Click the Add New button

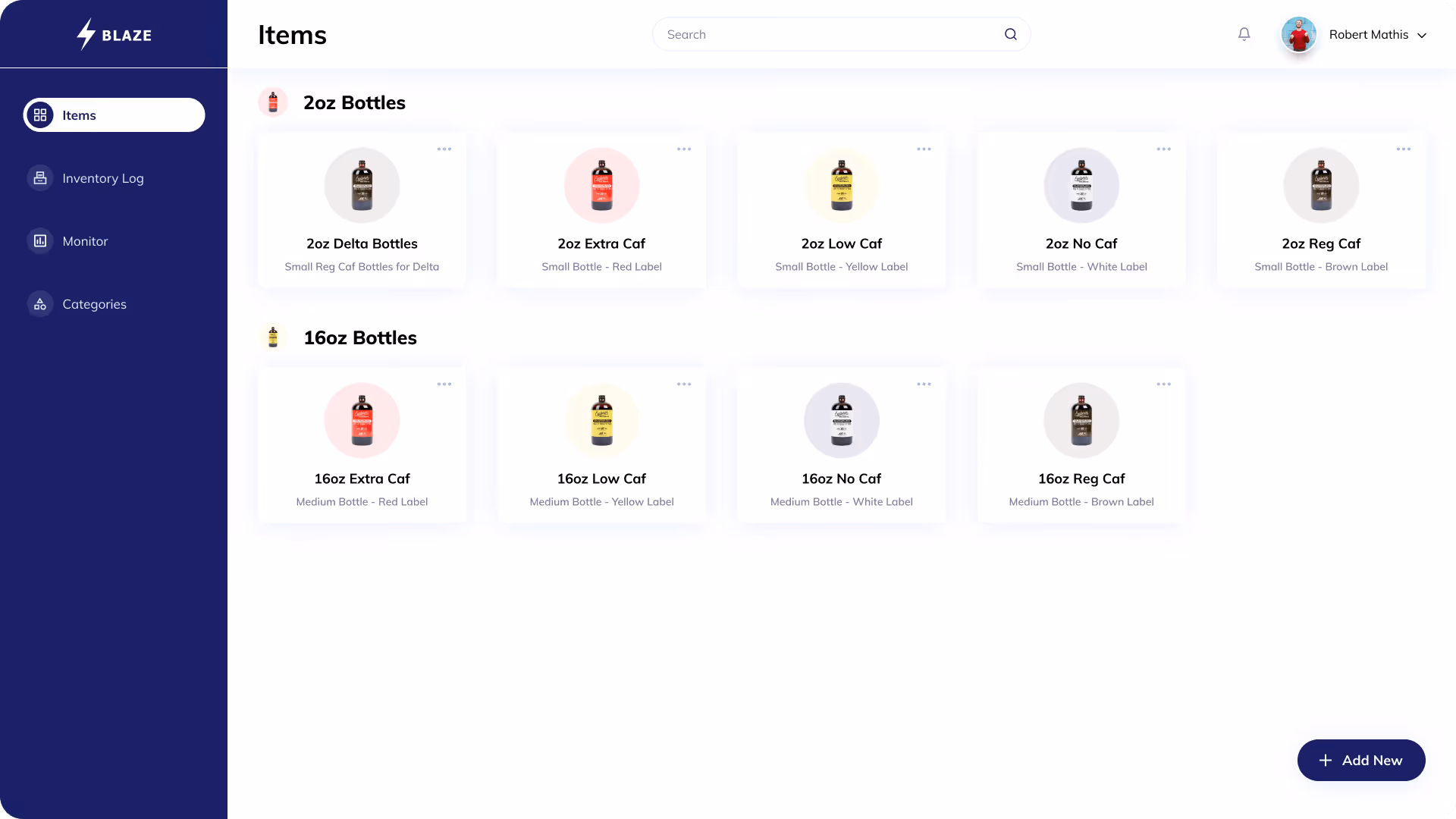[x=1360, y=760]
